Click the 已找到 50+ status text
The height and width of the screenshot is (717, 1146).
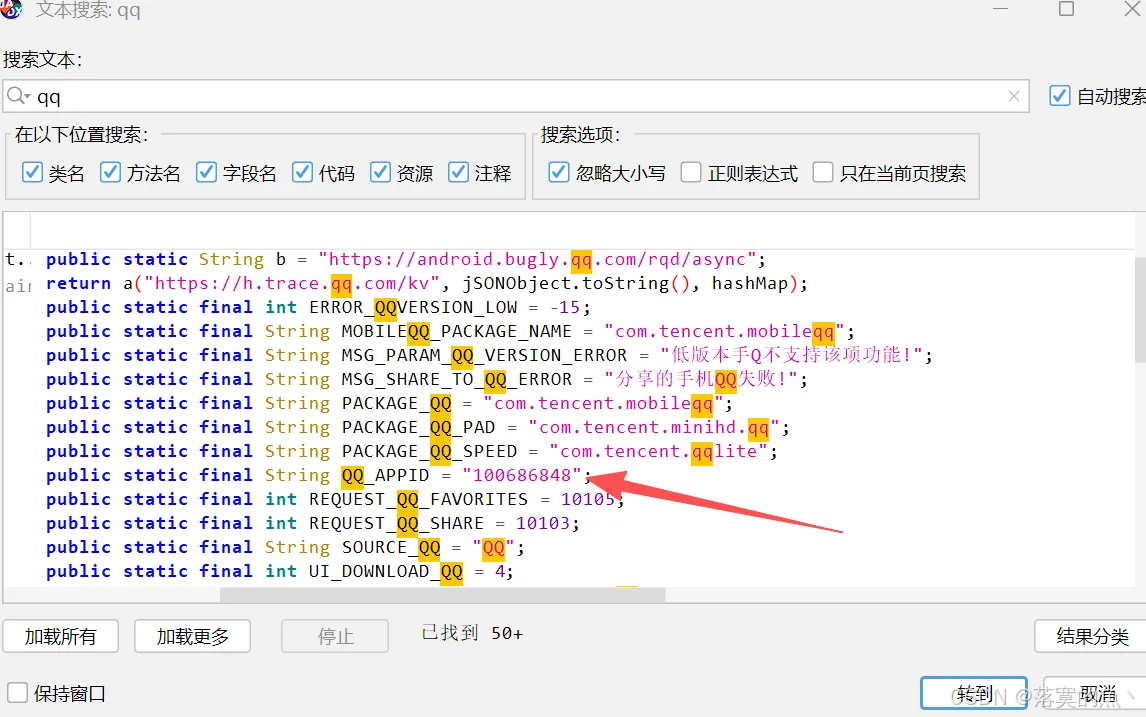pos(472,633)
